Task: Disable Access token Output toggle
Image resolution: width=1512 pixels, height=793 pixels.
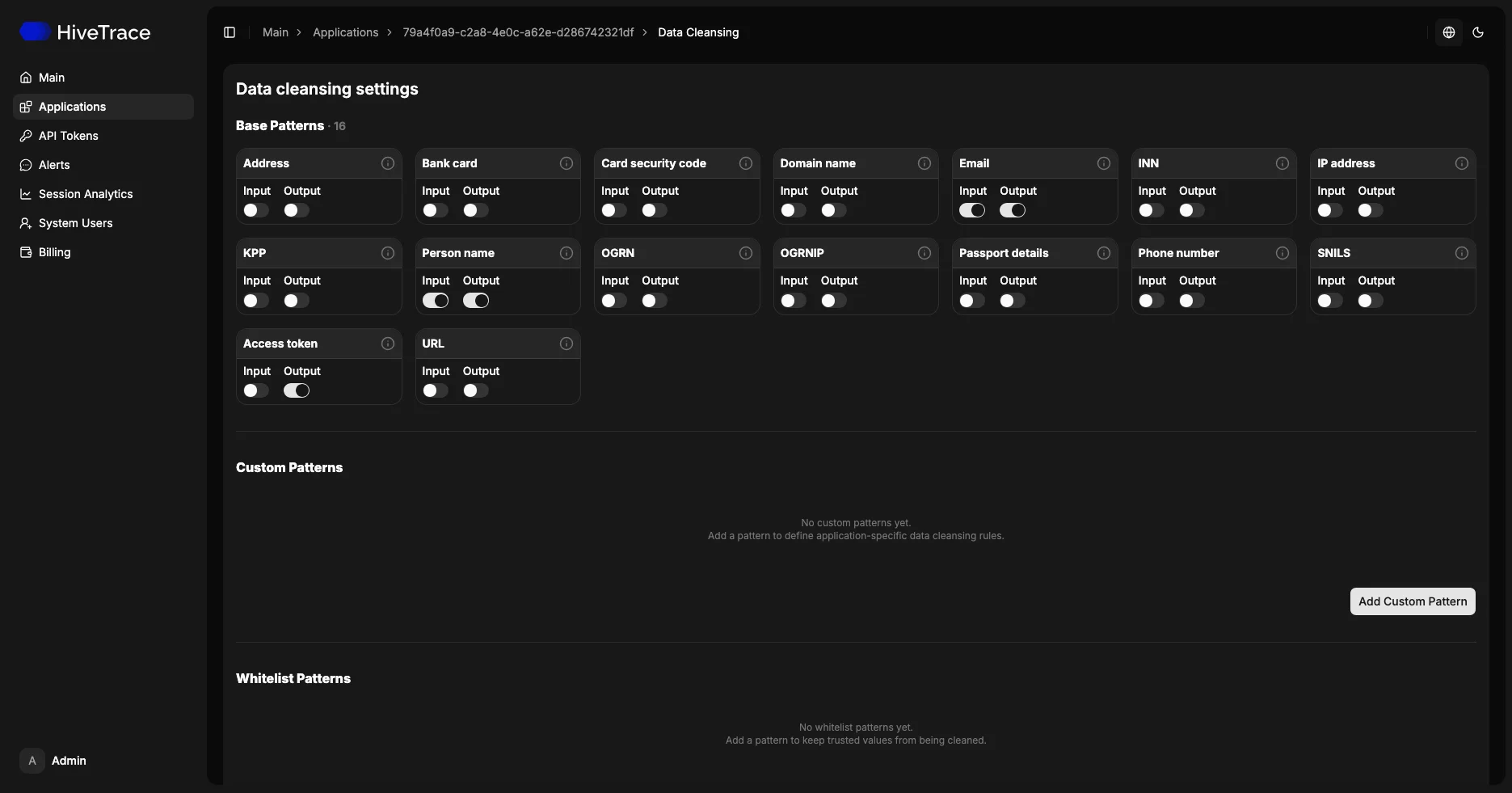Action: [297, 390]
